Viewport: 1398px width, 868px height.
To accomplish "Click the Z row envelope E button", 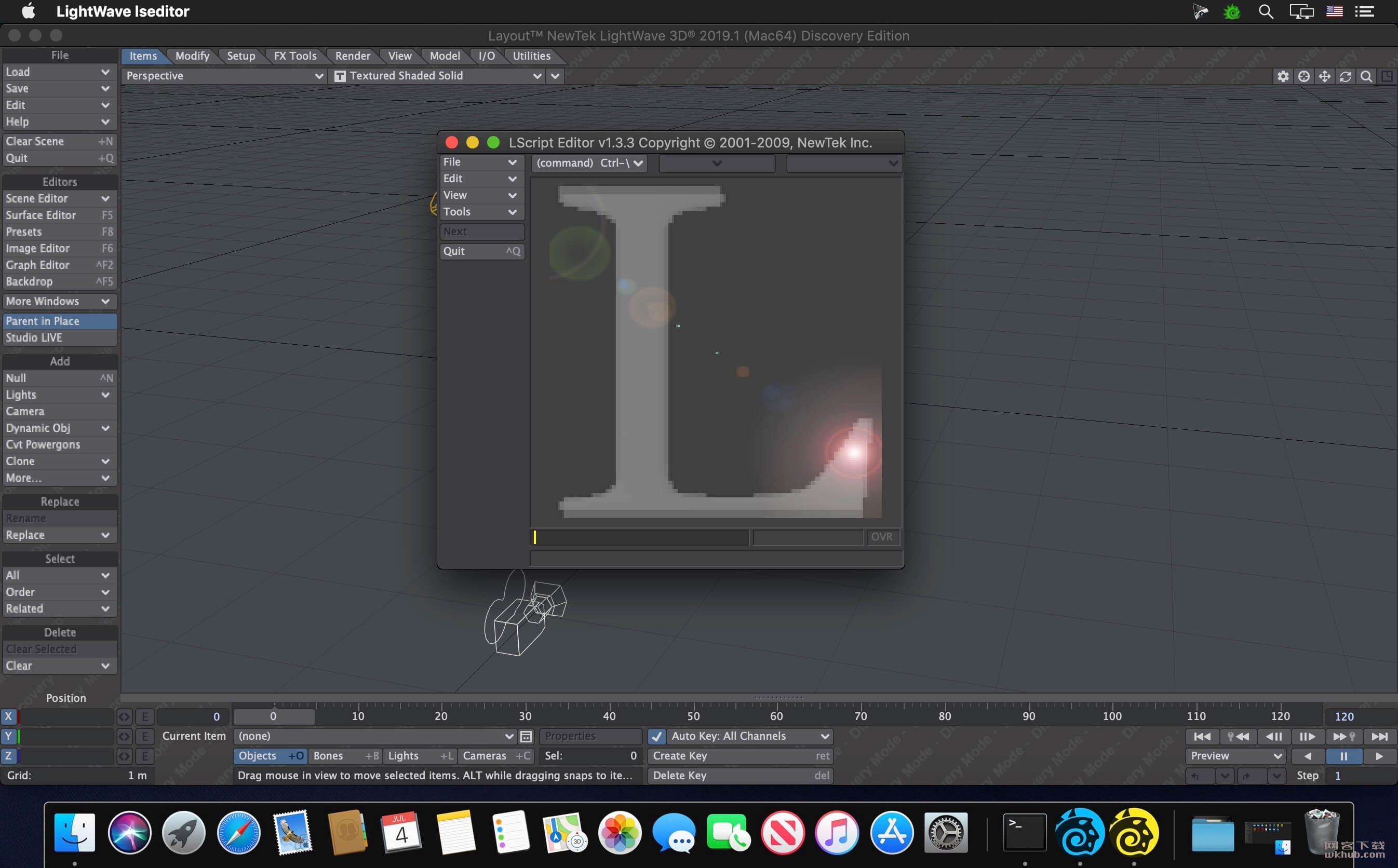I will coord(145,756).
